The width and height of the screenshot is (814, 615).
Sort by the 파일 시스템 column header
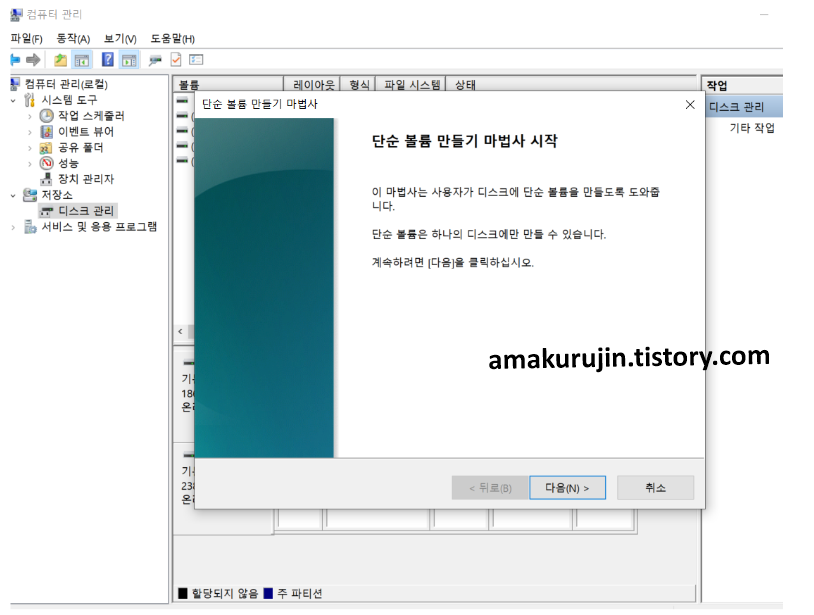tap(411, 85)
